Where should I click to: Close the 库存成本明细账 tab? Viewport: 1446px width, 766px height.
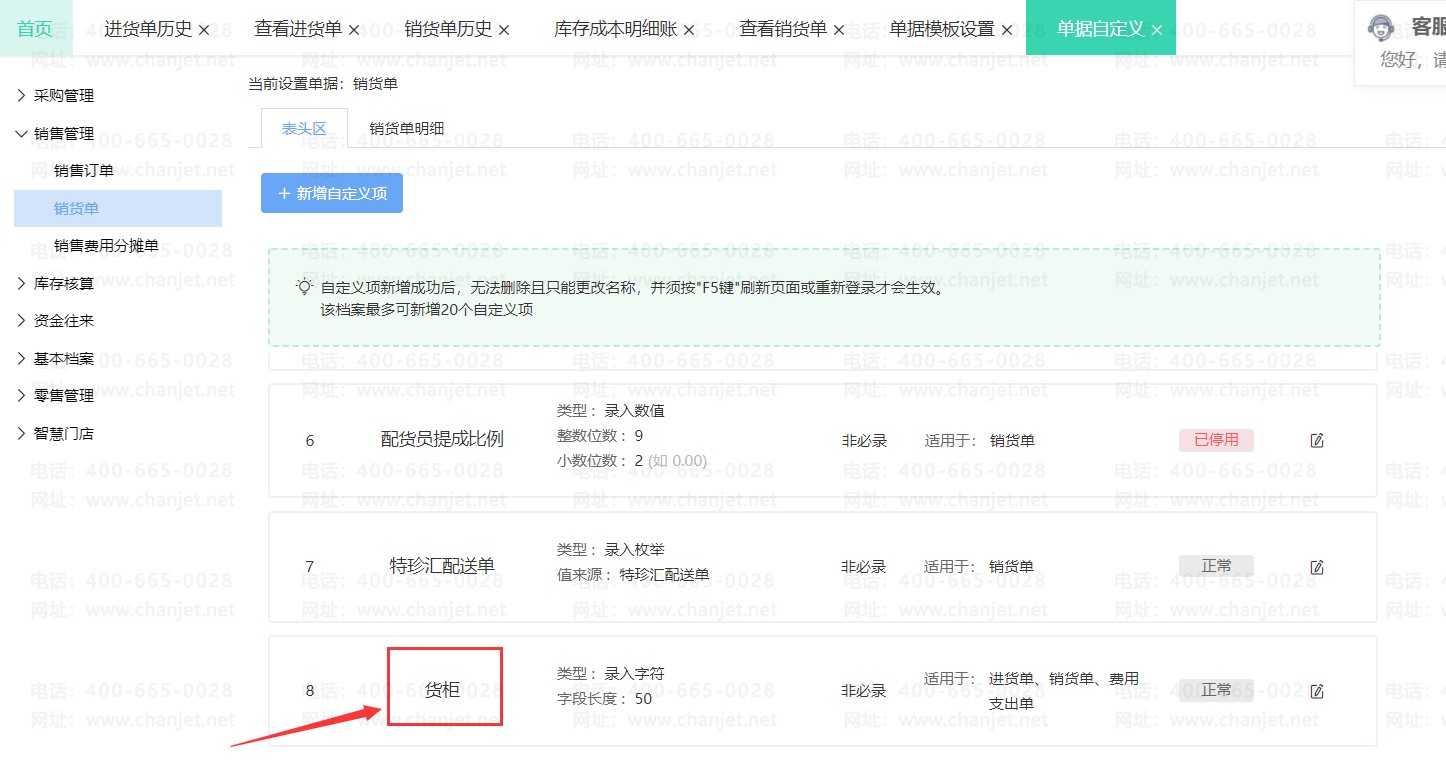[689, 31]
